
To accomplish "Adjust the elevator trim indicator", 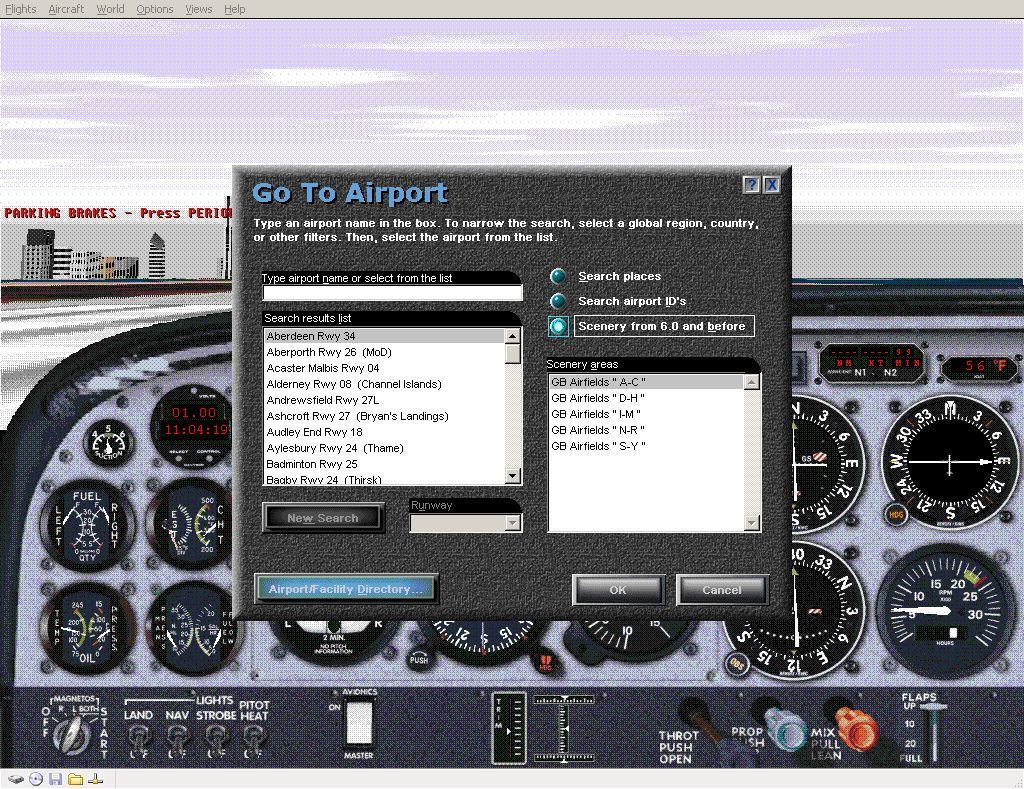I will click(x=509, y=728).
